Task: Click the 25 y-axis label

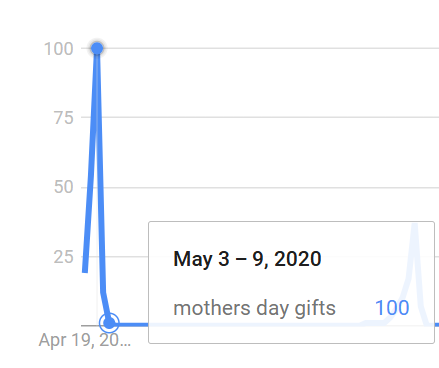Action: click(x=63, y=257)
